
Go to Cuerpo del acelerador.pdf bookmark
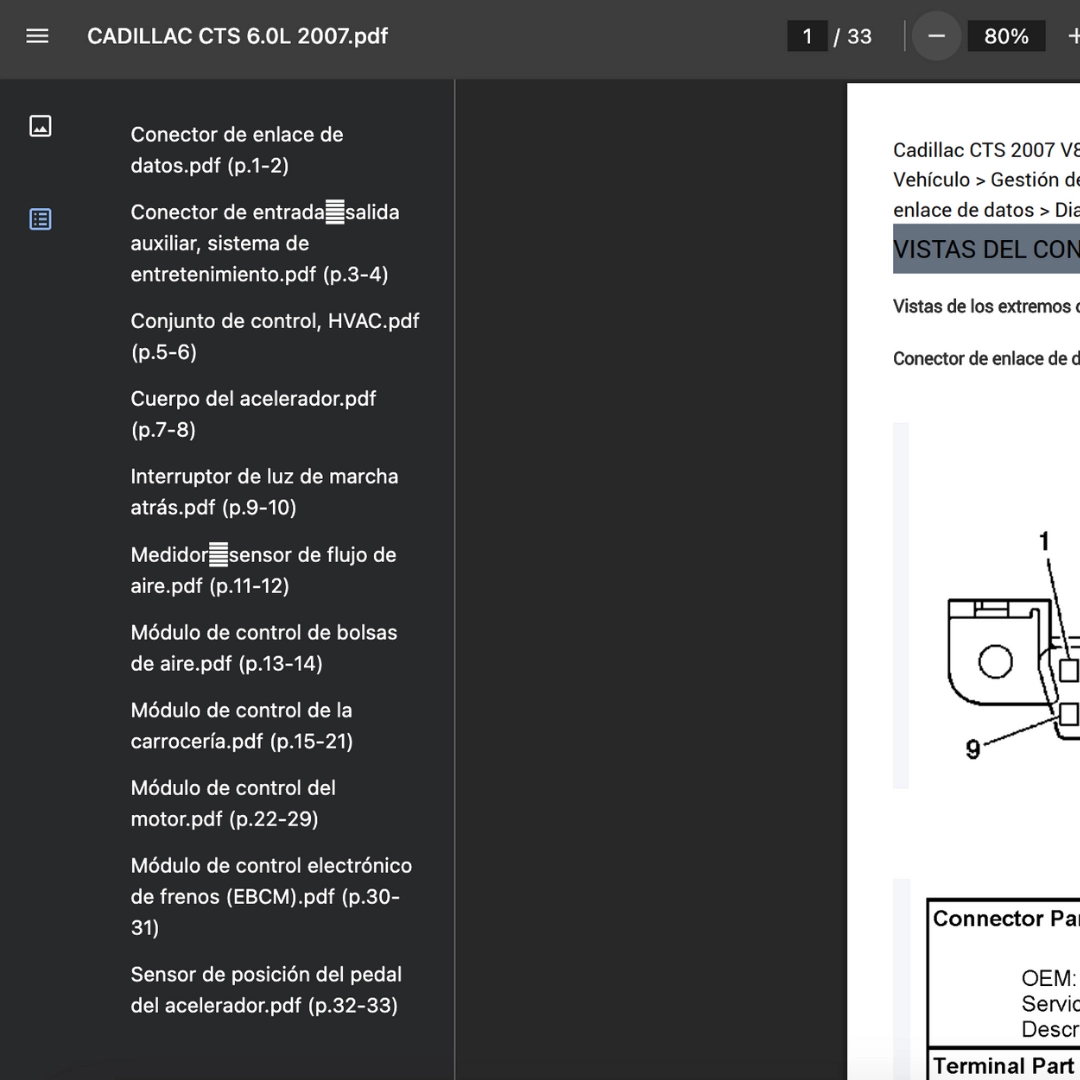click(253, 414)
